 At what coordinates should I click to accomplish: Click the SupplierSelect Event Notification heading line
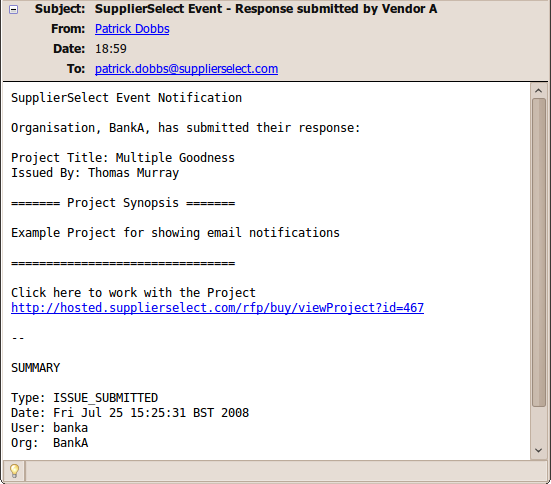tap(127, 98)
